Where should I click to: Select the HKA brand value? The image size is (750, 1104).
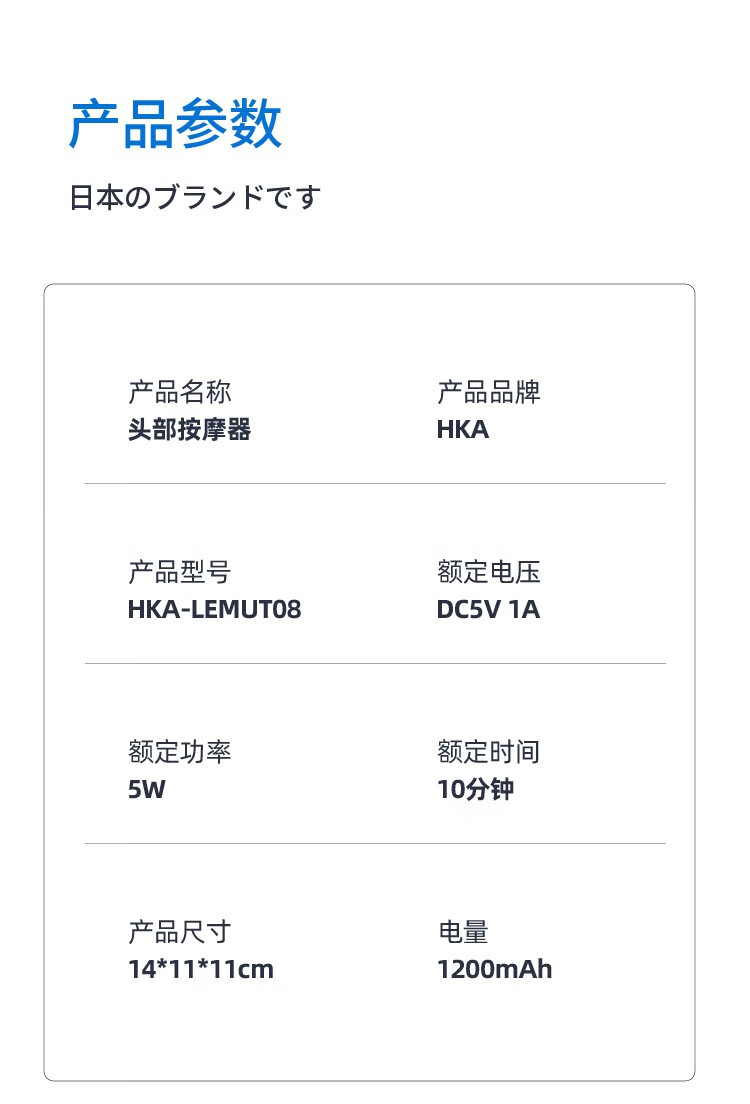(463, 430)
